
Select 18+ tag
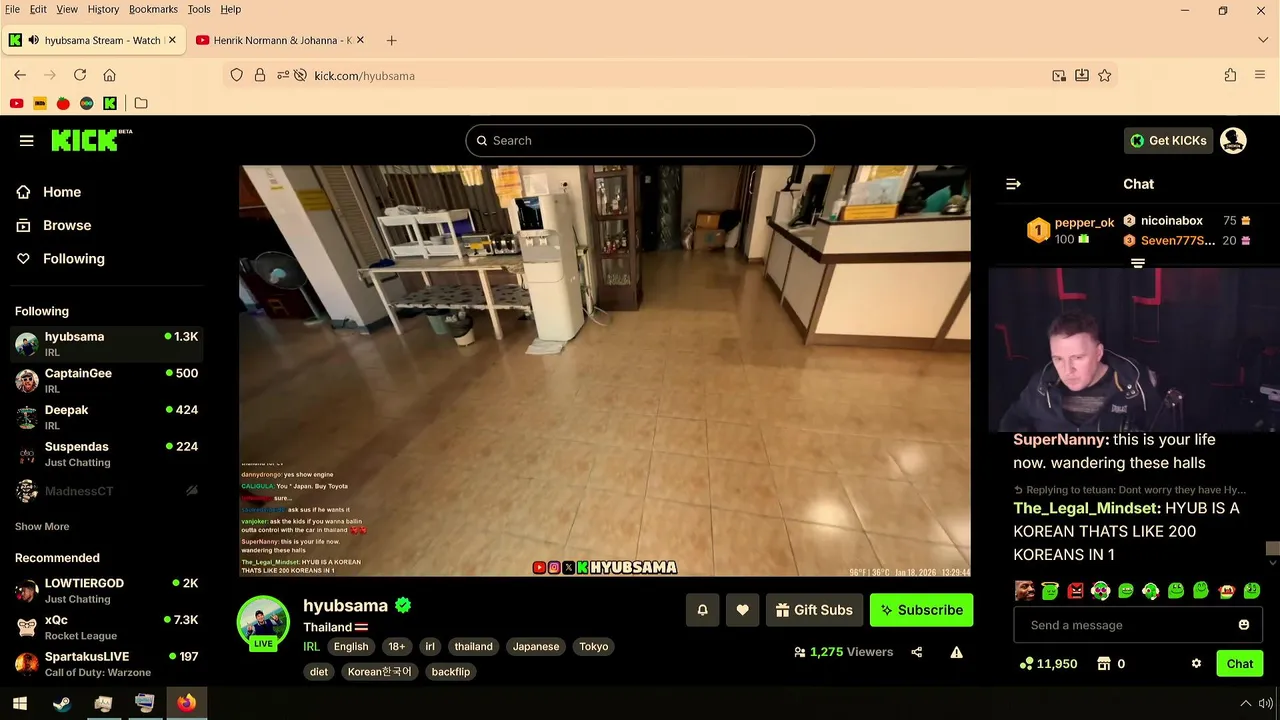click(397, 647)
